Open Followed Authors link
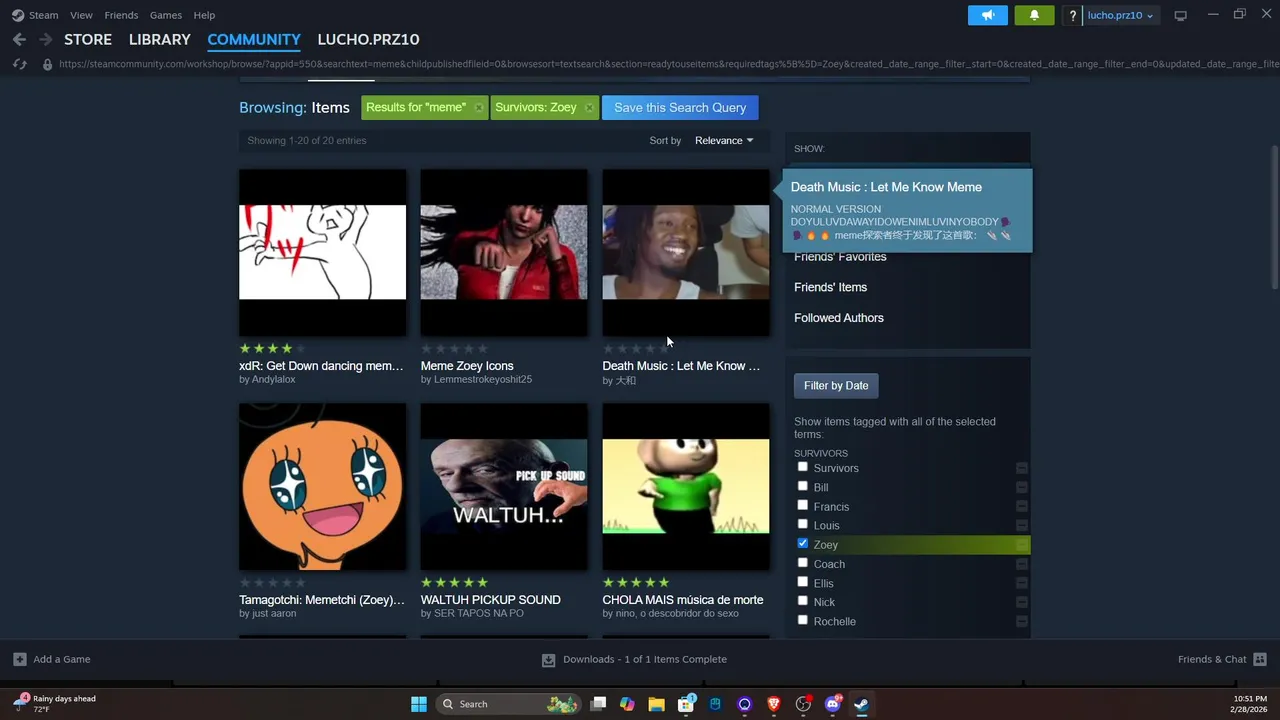The image size is (1280, 720). pyautogui.click(x=839, y=318)
